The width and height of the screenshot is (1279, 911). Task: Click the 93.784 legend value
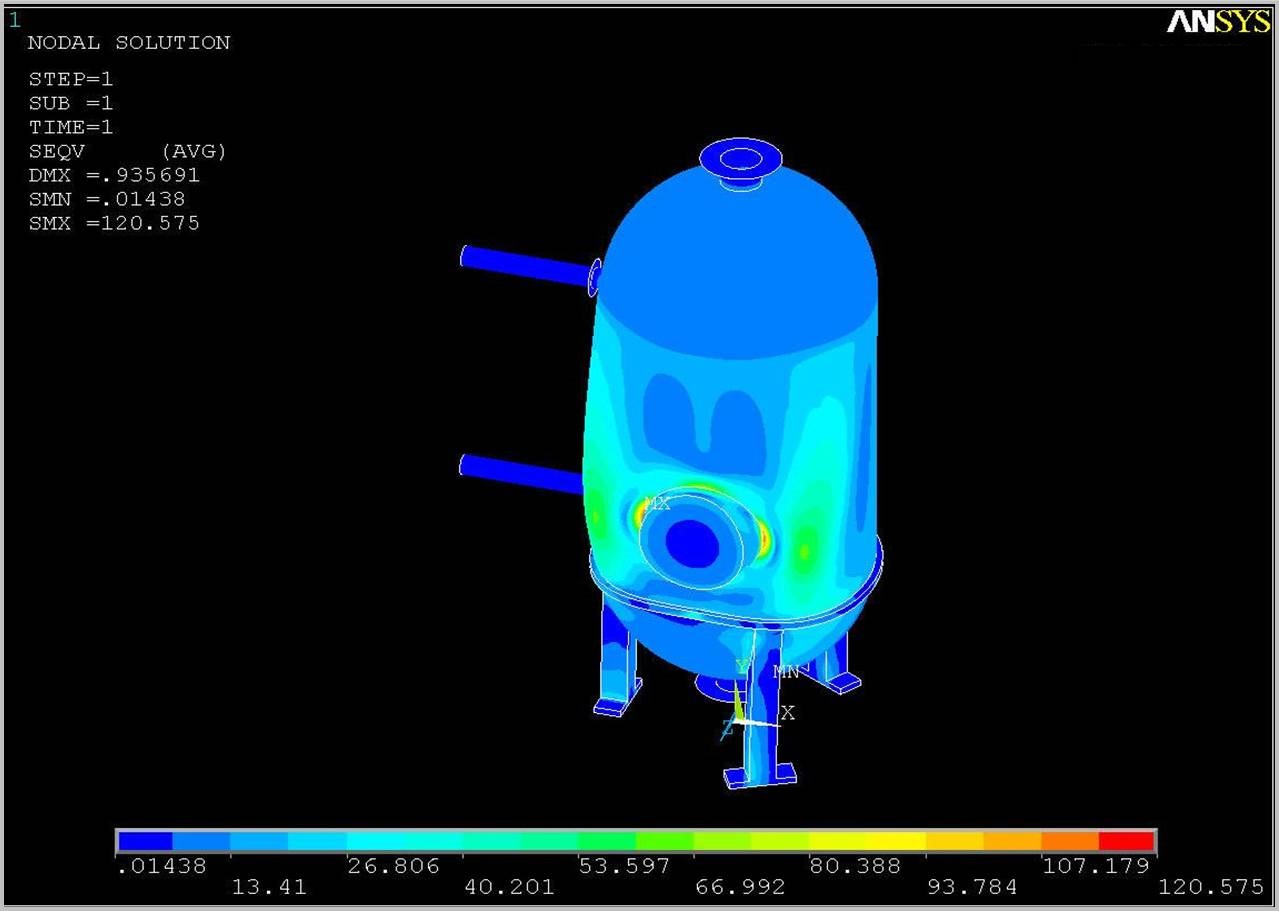[x=972, y=887]
